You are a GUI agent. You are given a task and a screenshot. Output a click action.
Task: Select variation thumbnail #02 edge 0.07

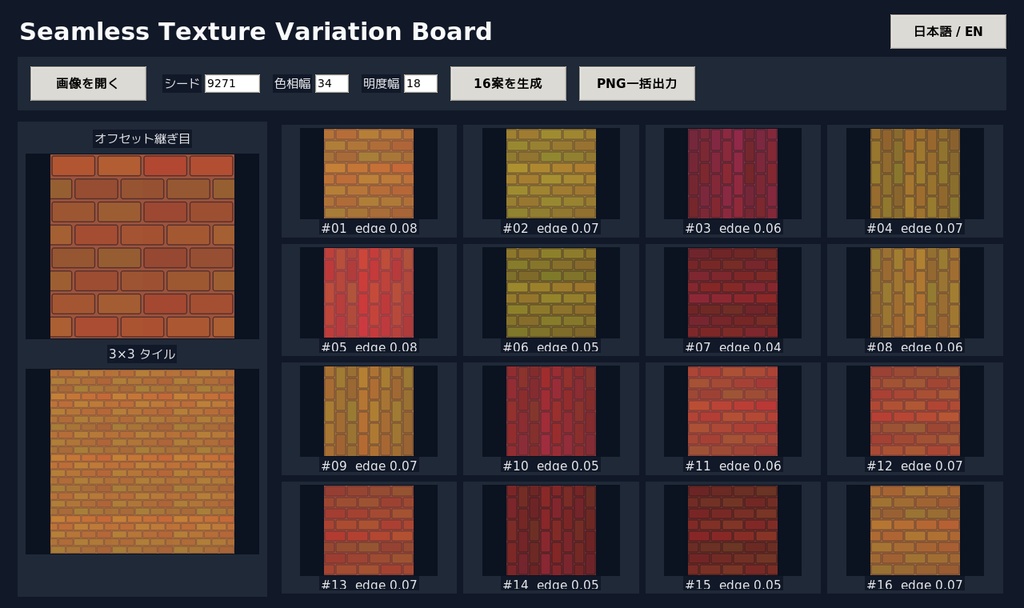pos(551,173)
